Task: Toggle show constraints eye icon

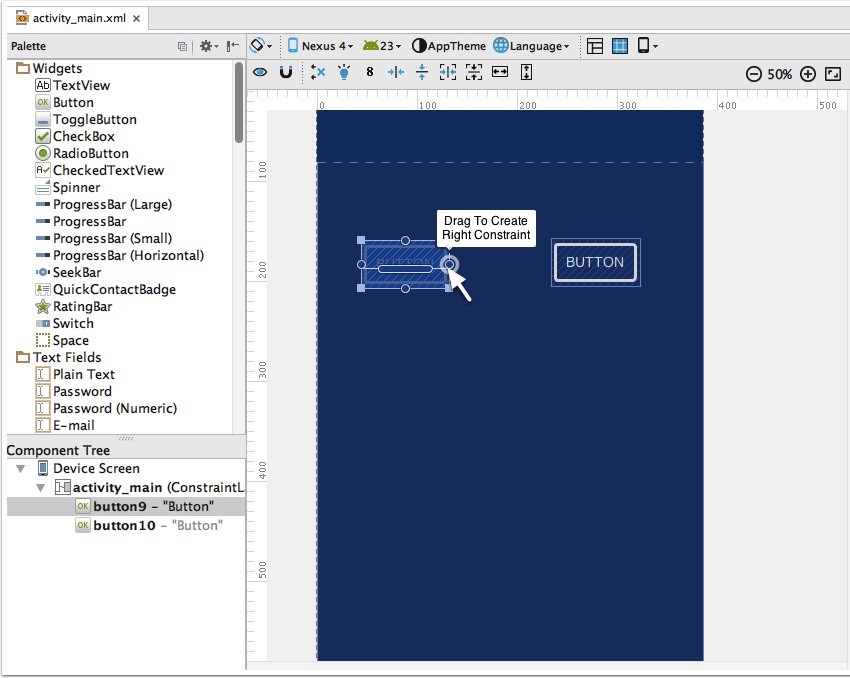Action: [x=260, y=72]
